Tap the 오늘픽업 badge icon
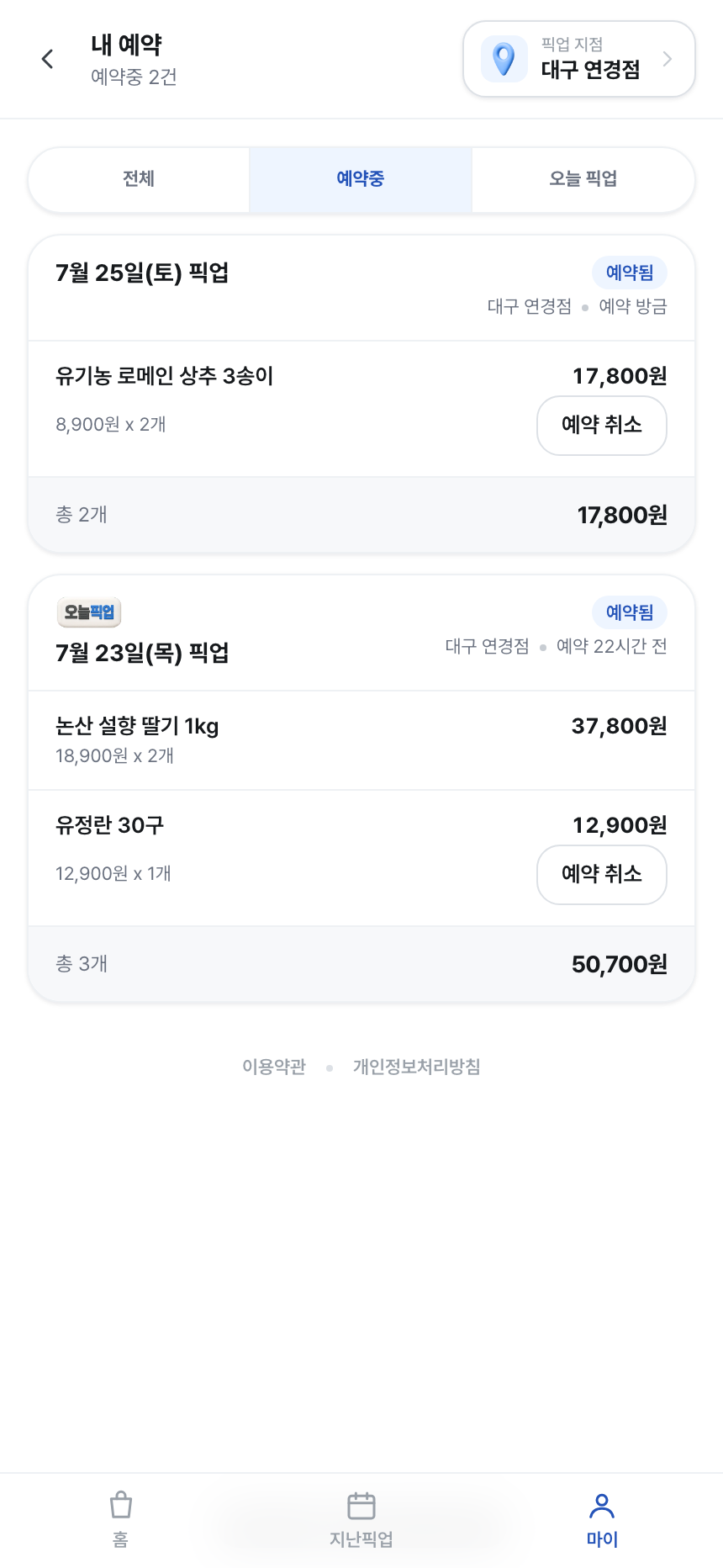This screenshot has height=1568, width=723. 89,612
